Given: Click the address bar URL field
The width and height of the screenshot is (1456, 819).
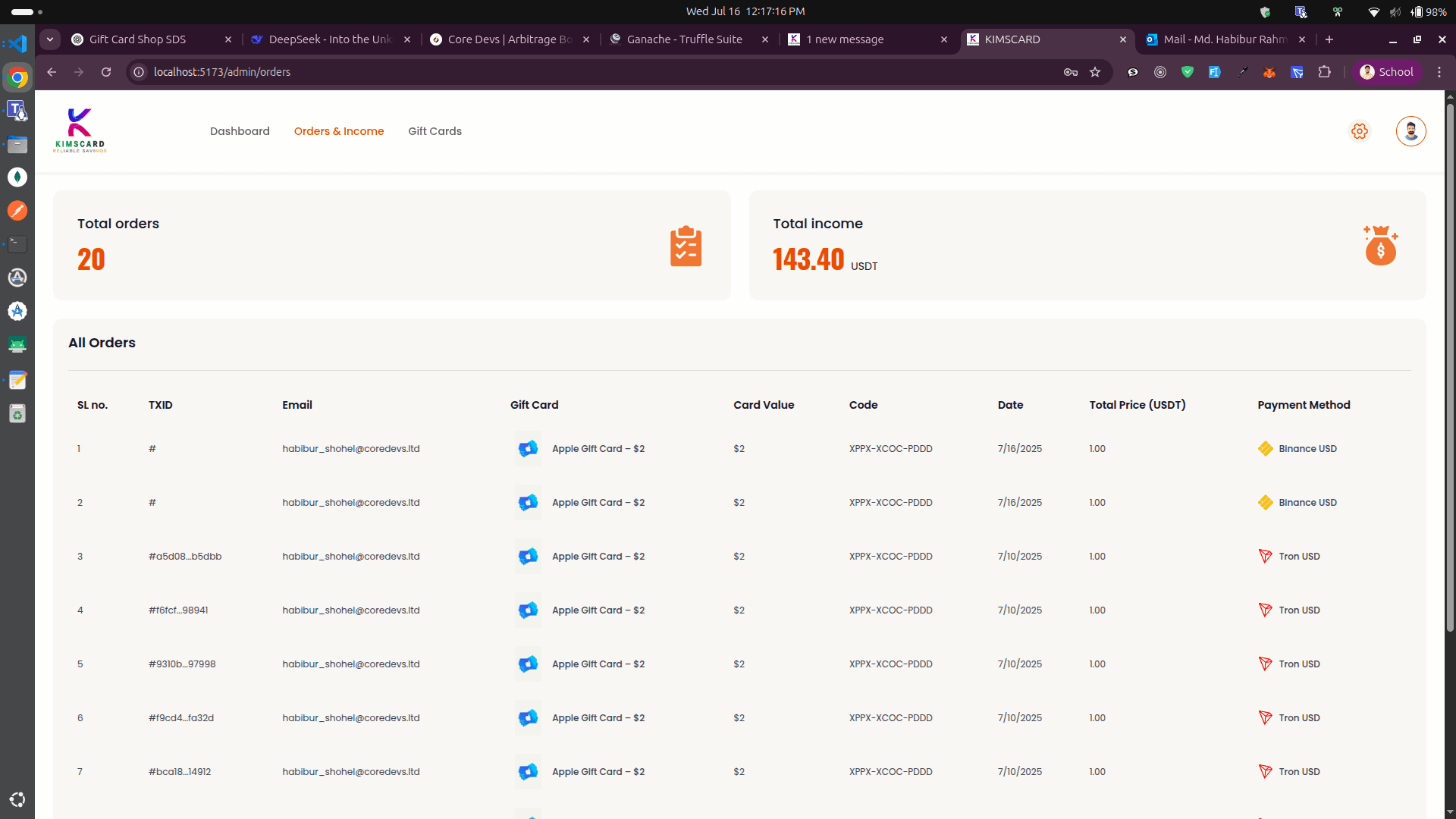Looking at the screenshot, I should point(222,72).
